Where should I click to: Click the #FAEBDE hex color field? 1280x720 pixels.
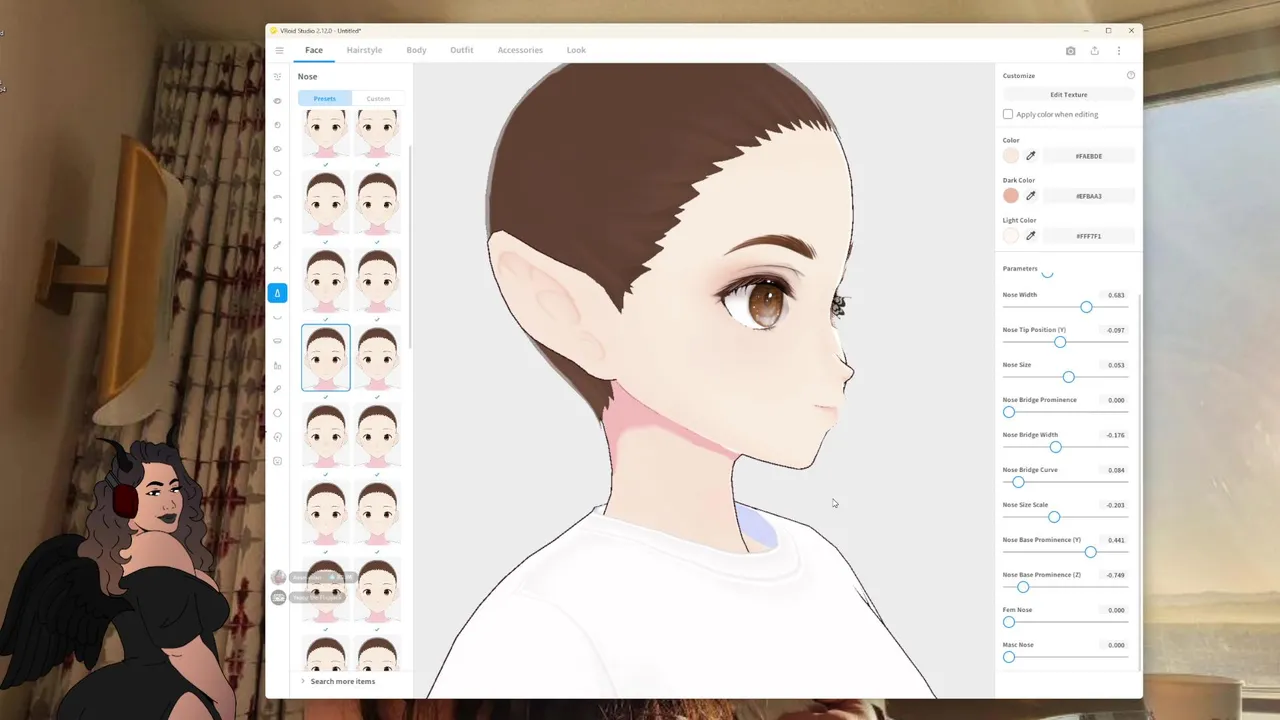1088,156
